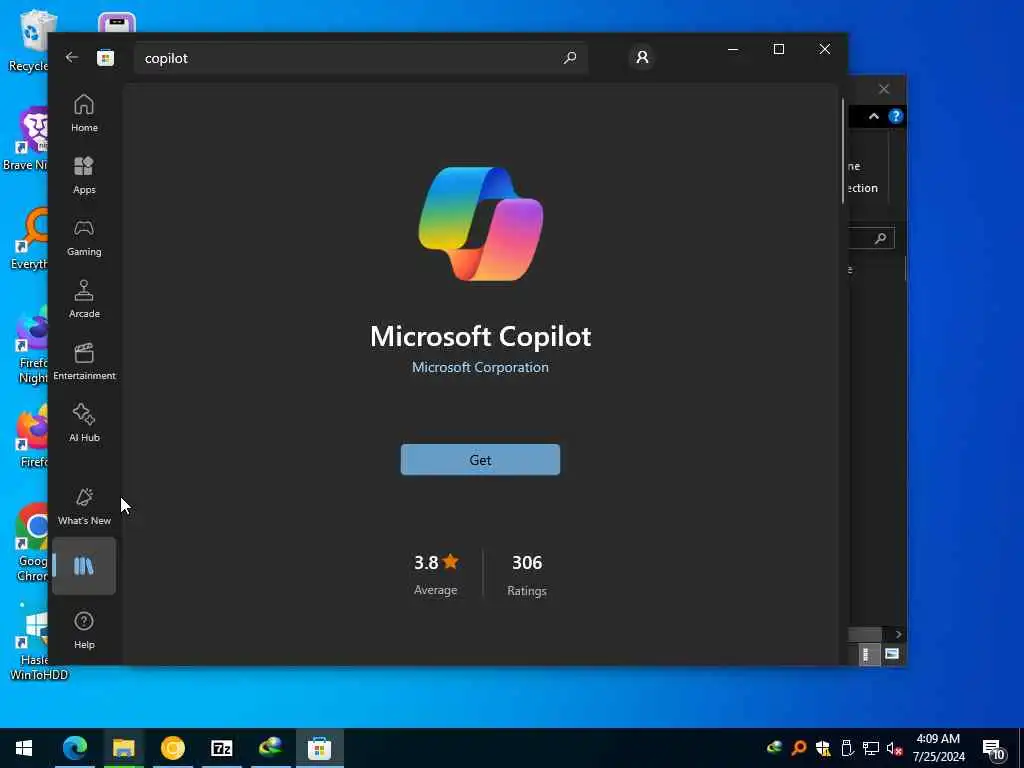Select Entertainment in the sidebar
This screenshot has width=1024, height=768.
pyautogui.click(x=84, y=361)
